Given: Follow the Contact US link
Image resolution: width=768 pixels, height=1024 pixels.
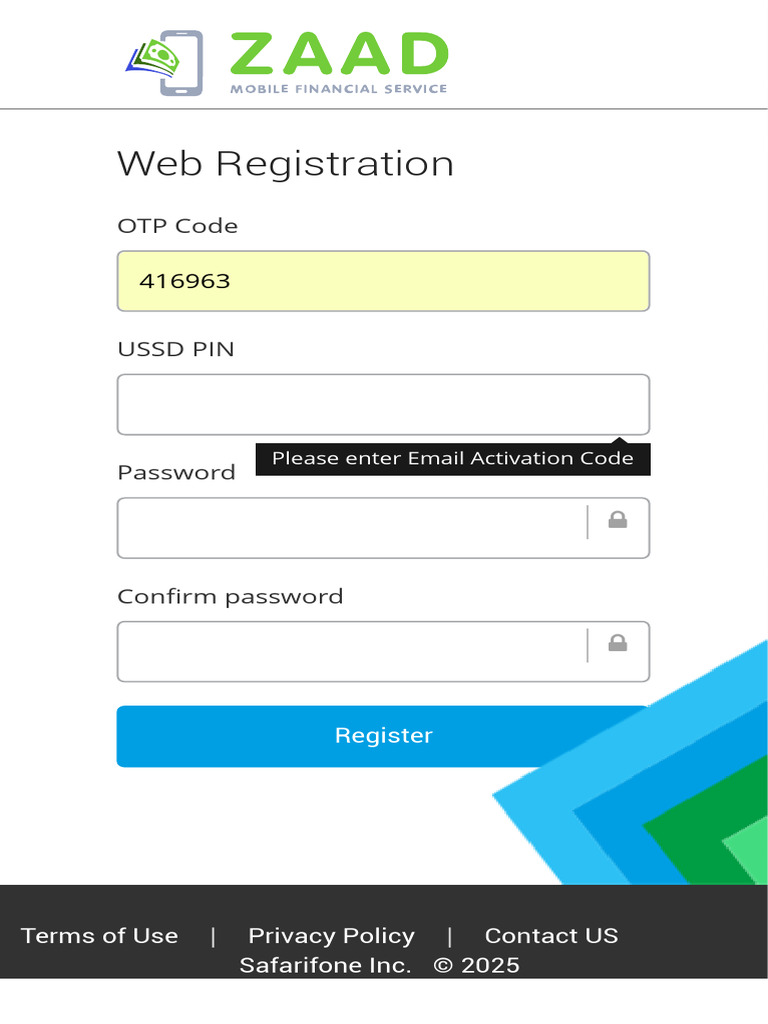Looking at the screenshot, I should [551, 936].
